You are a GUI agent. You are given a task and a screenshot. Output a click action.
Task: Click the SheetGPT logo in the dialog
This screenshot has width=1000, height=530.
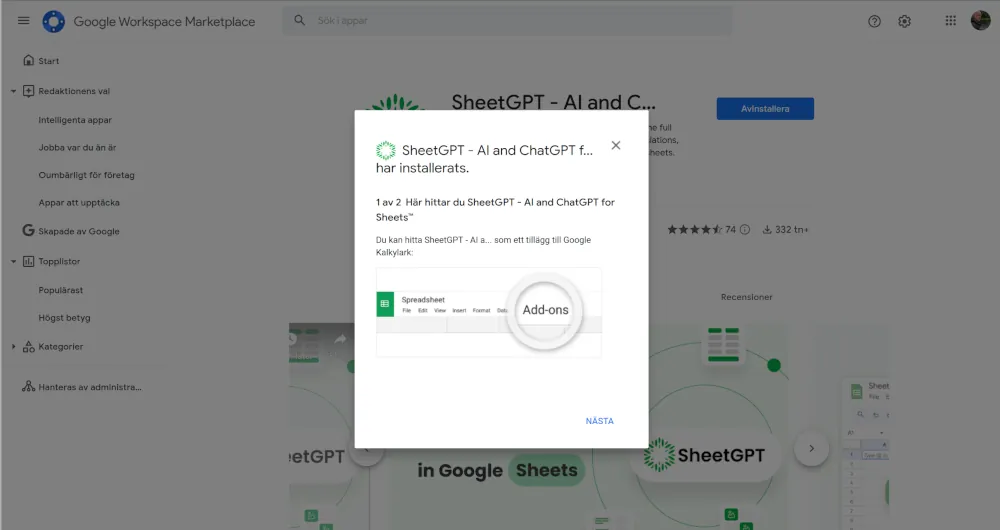coord(385,151)
